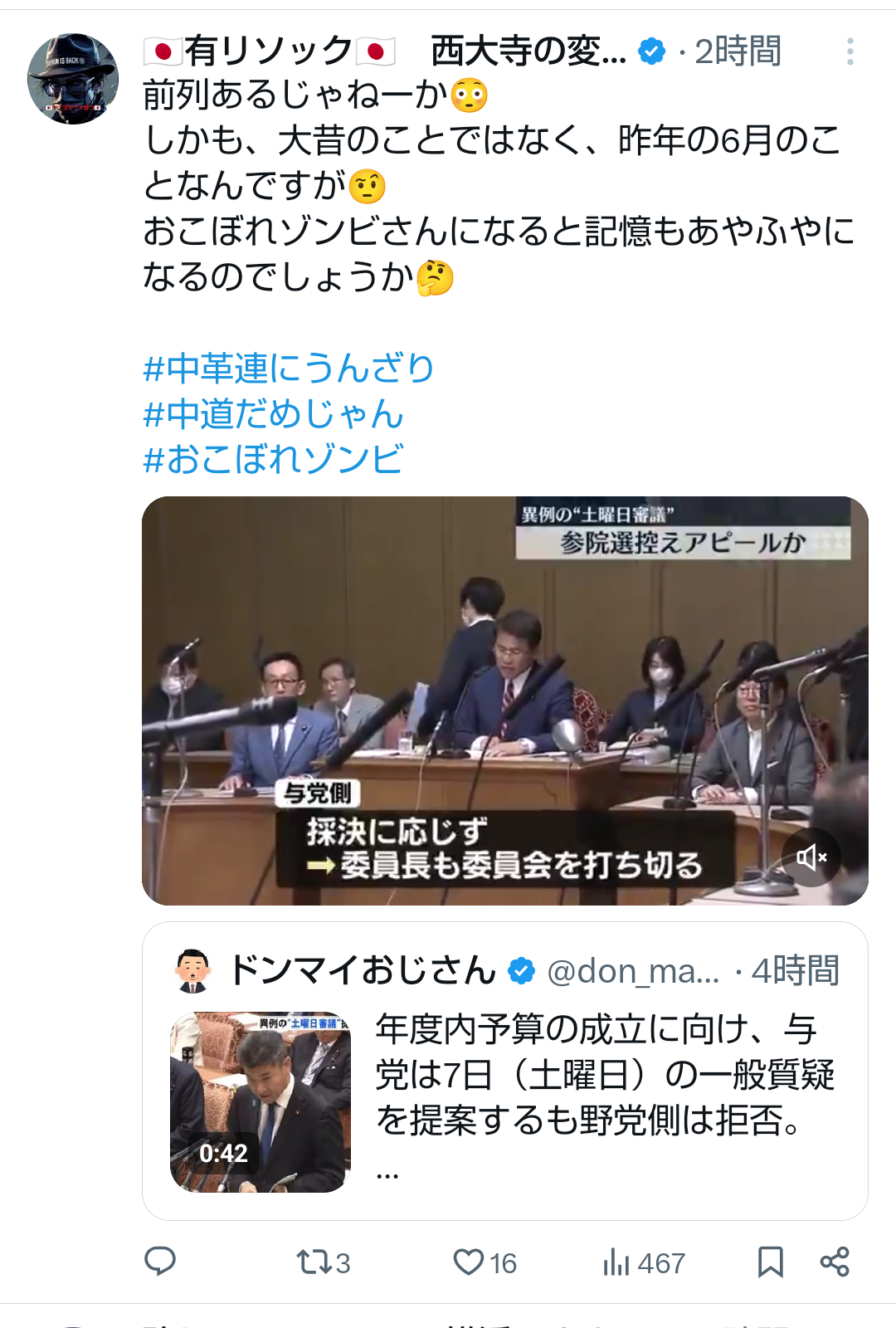Open quoted video thumbnail showing 0:42

(x=261, y=1102)
